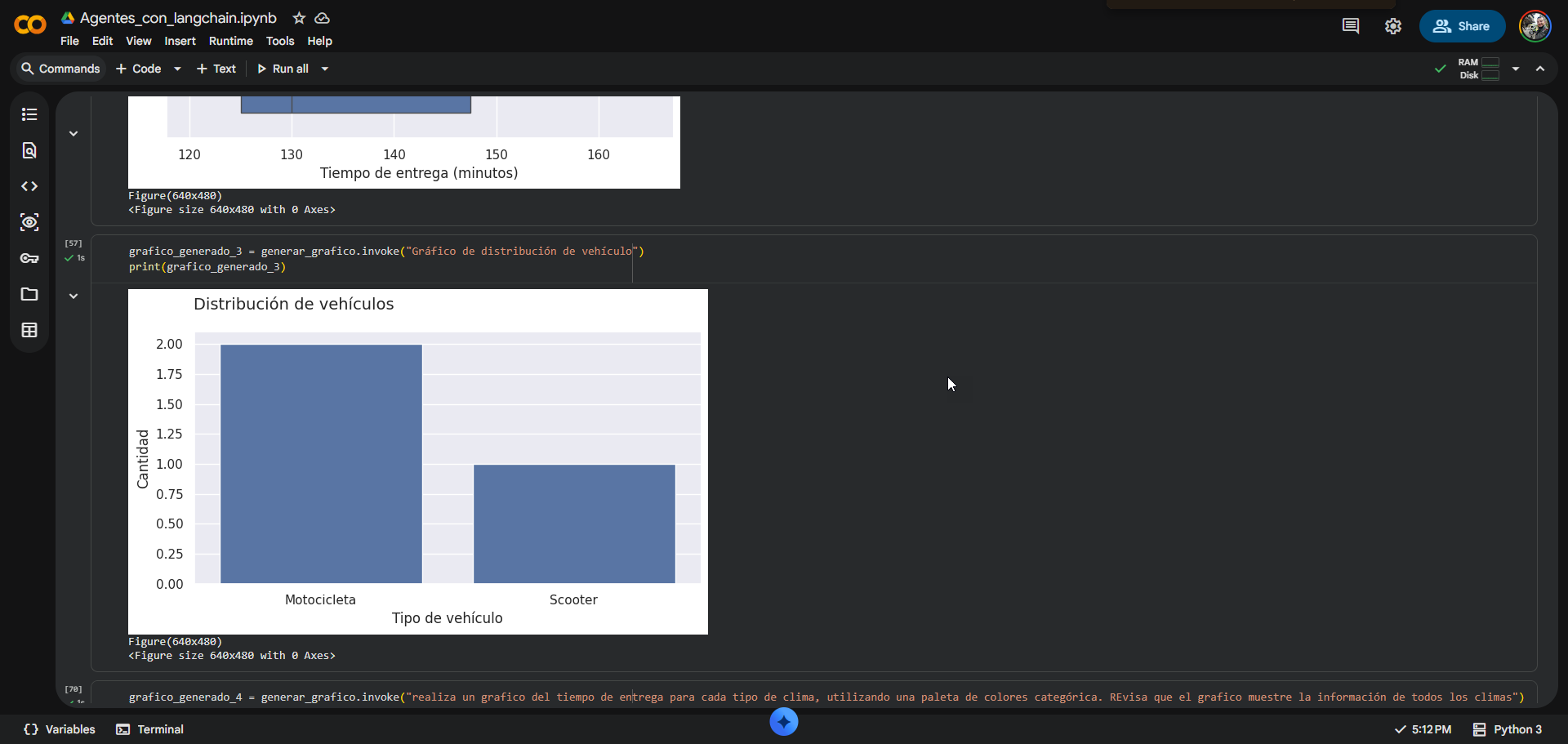Open the Tools menu
This screenshot has height=744, width=1568.
(280, 41)
